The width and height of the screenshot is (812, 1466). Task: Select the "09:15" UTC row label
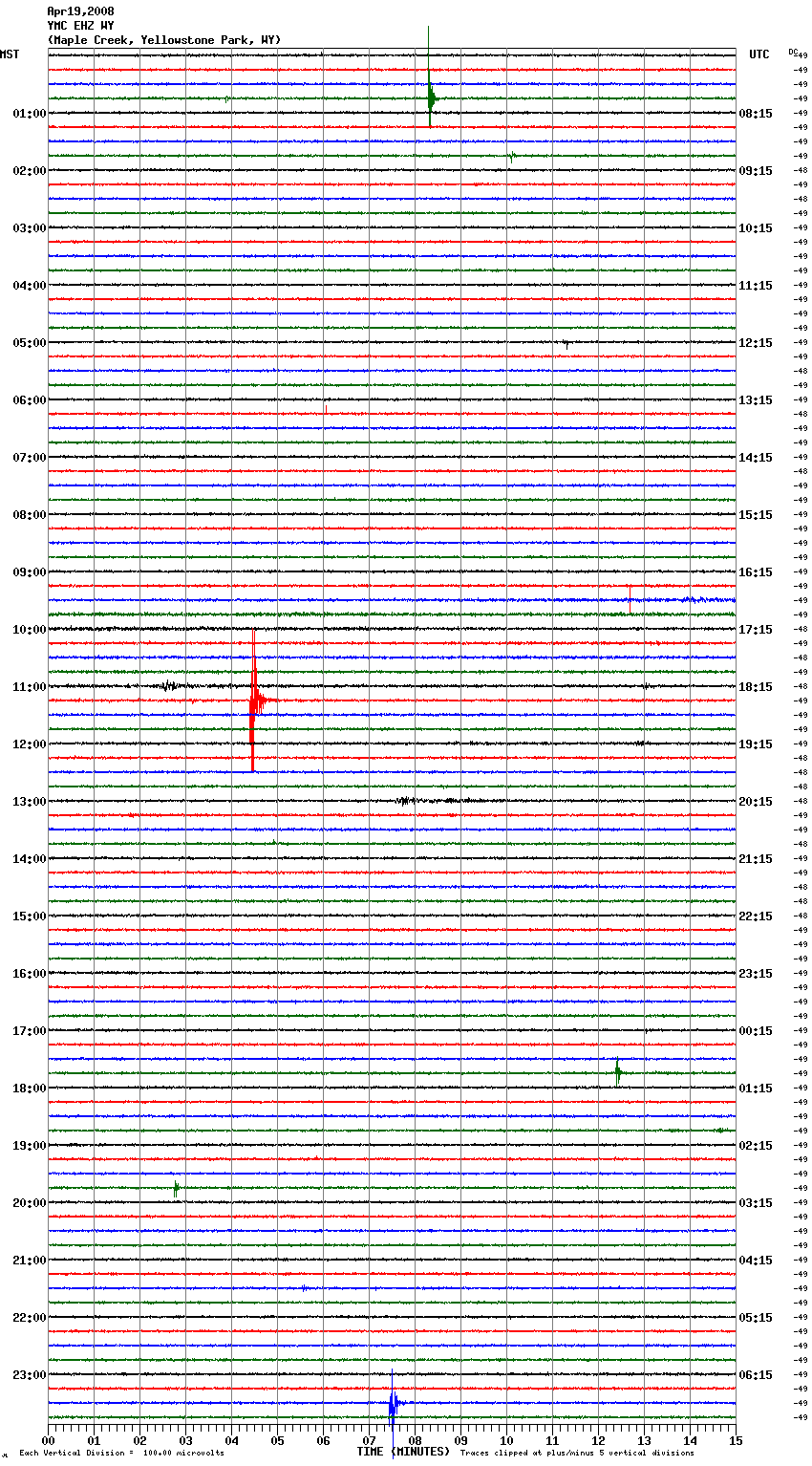coord(756,171)
